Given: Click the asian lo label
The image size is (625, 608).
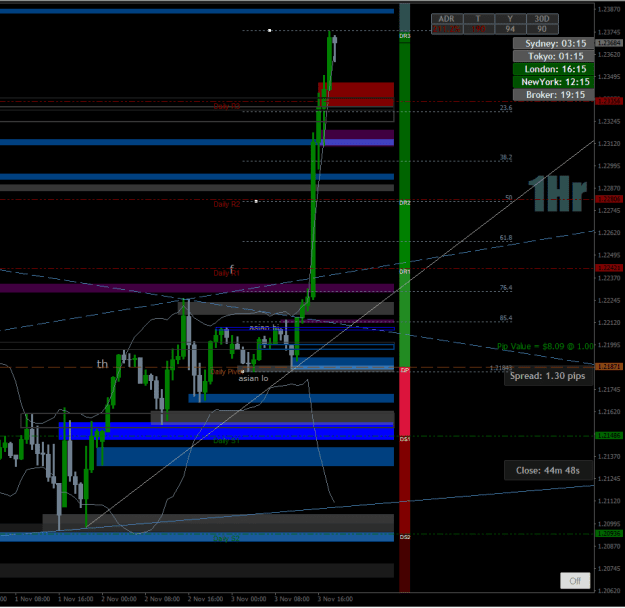Looking at the screenshot, I should (x=254, y=378).
